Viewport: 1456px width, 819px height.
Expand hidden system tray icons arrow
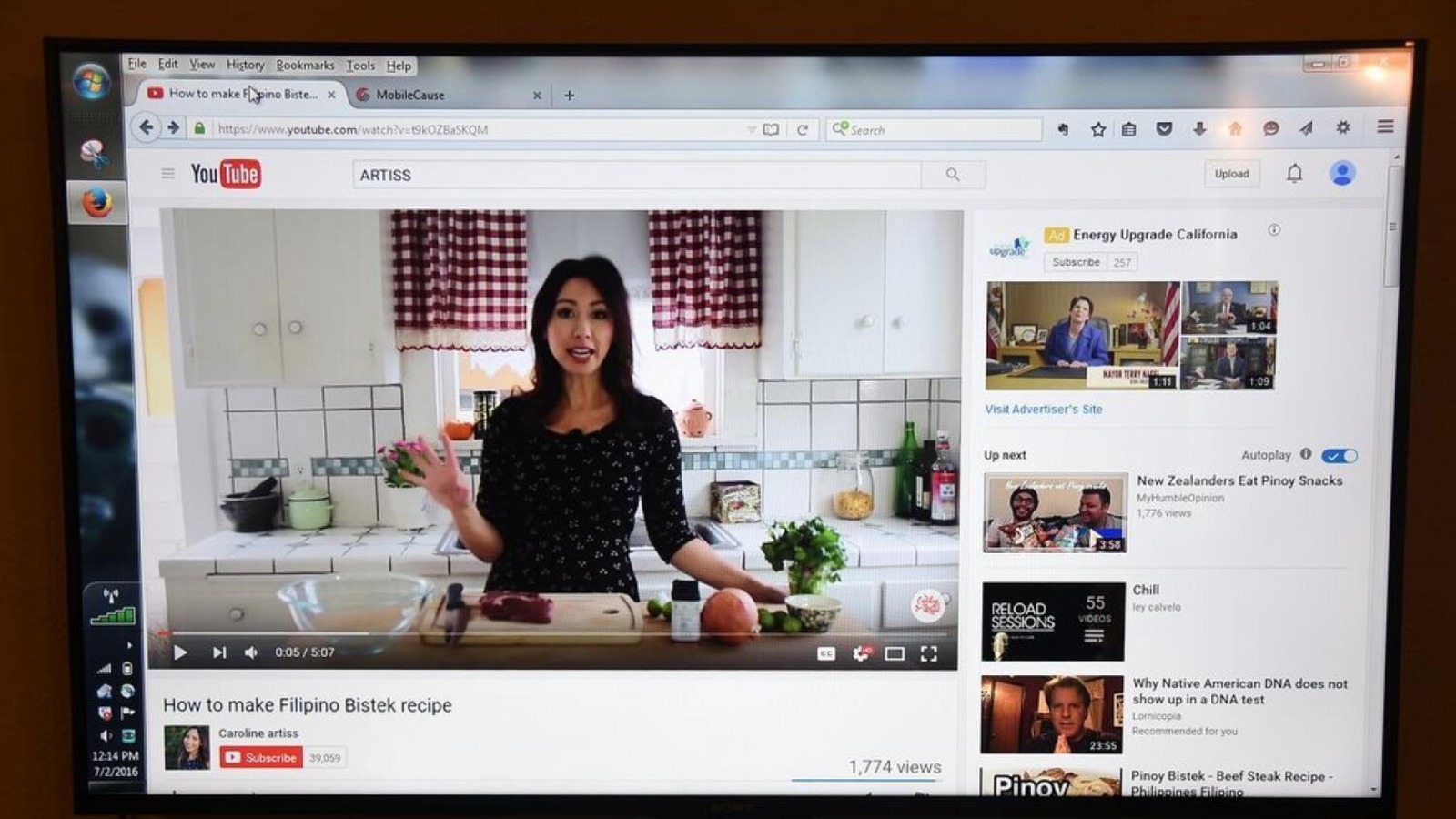click(128, 645)
